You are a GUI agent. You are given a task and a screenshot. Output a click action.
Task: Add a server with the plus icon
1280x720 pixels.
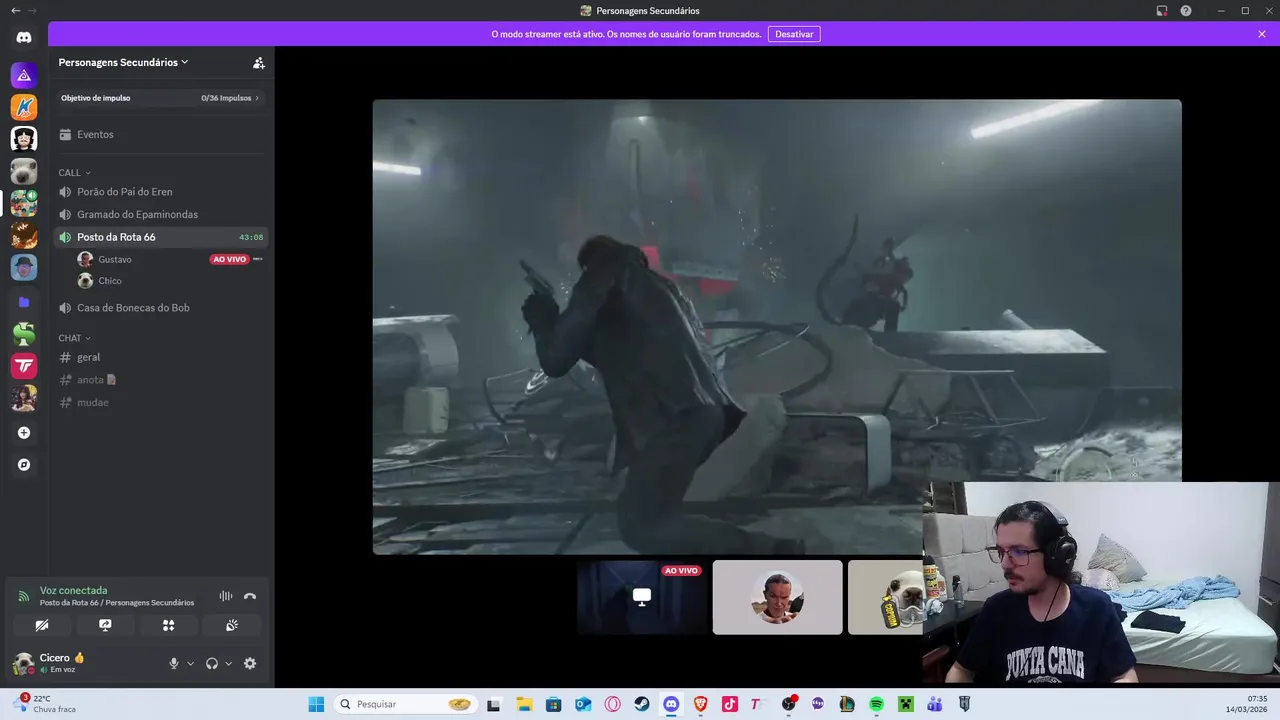(x=24, y=433)
